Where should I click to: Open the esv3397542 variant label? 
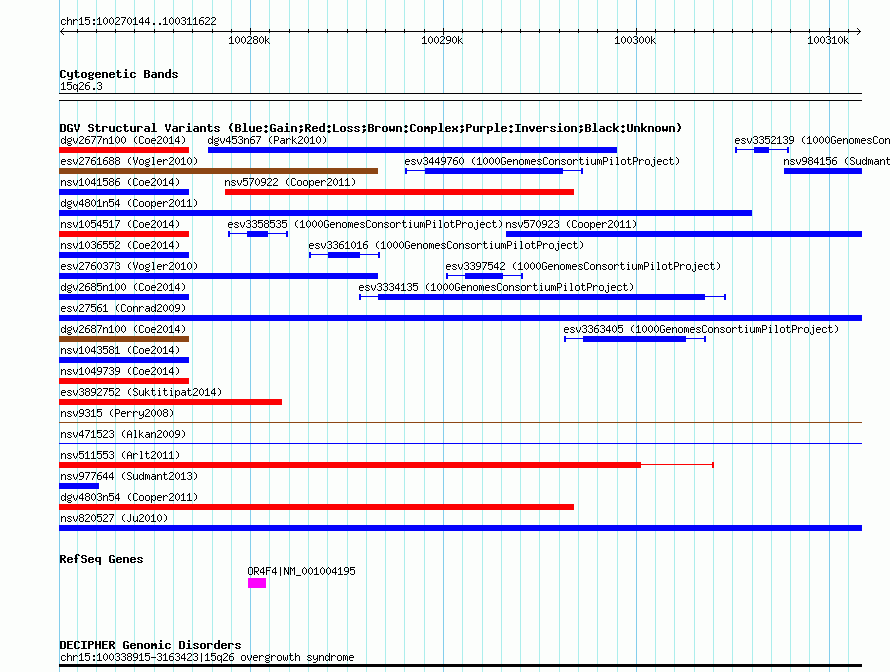click(x=583, y=266)
